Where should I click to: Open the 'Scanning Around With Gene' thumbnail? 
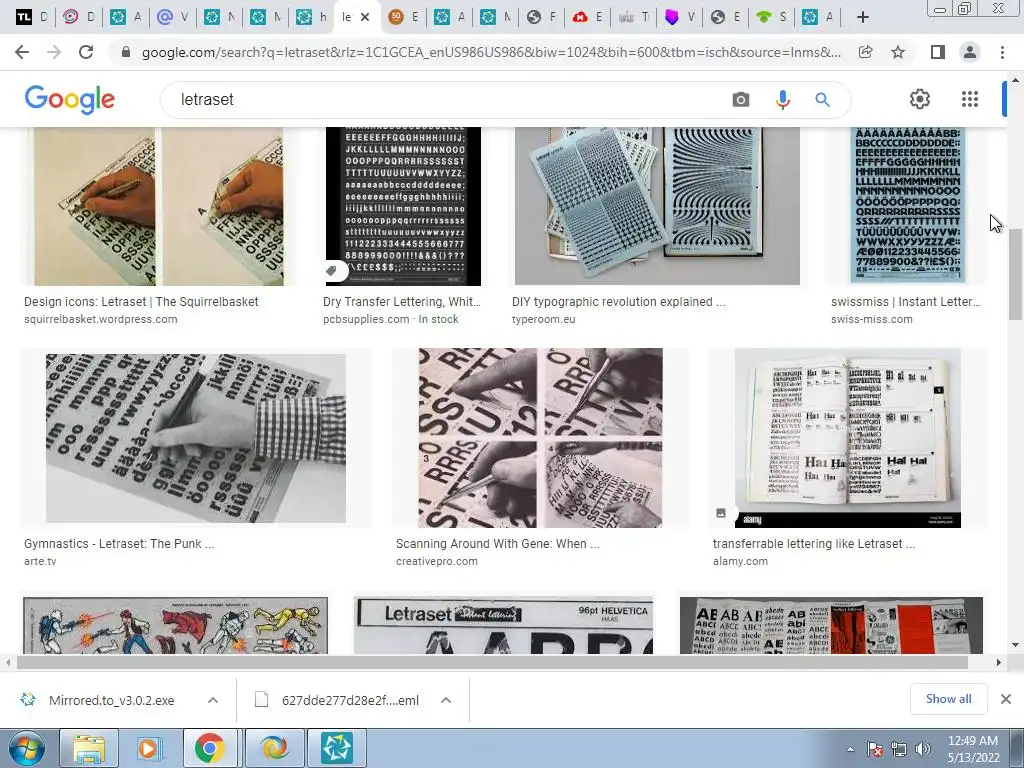540,438
